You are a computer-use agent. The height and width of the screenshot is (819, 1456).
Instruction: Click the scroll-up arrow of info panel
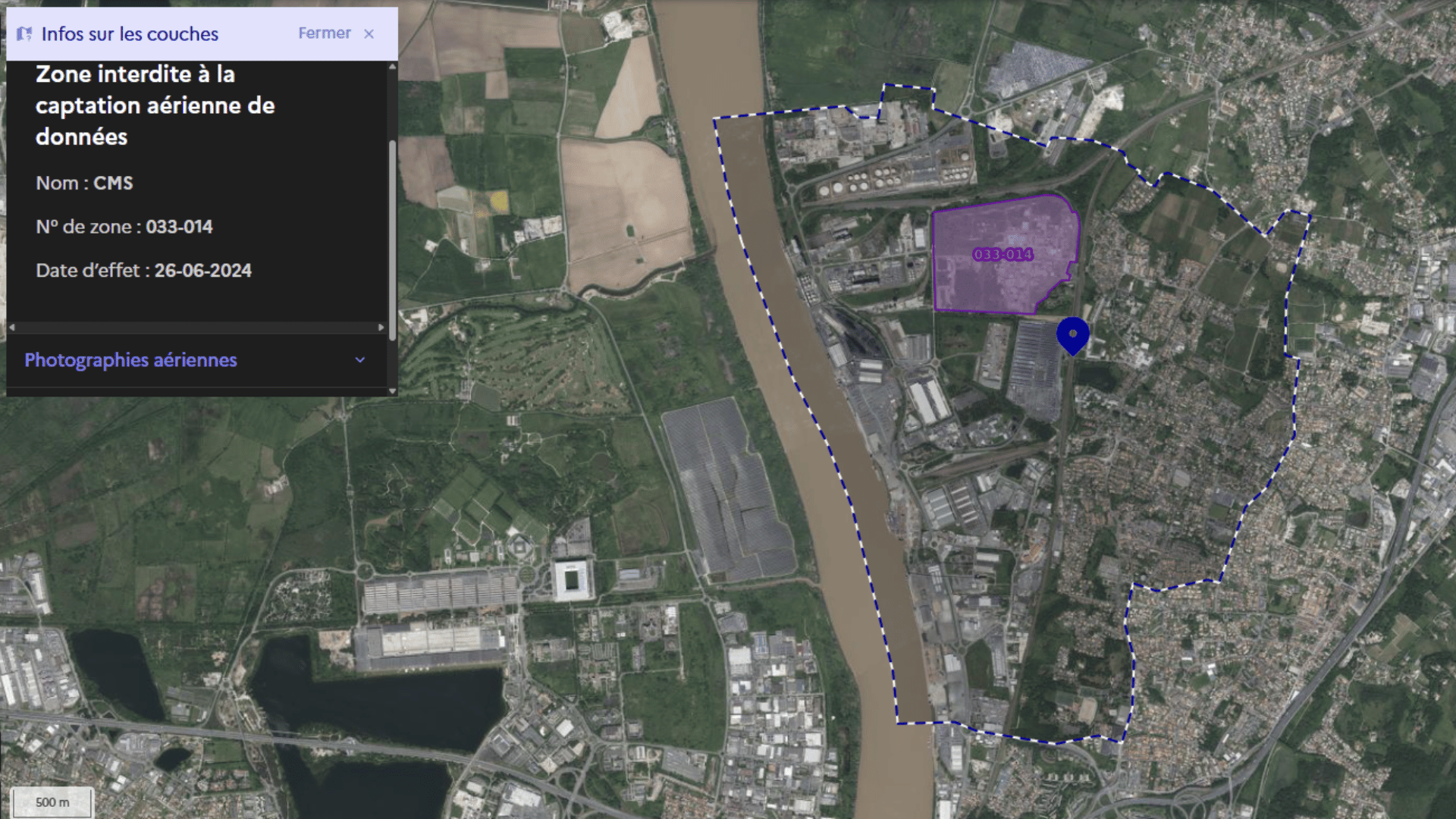pos(392,67)
